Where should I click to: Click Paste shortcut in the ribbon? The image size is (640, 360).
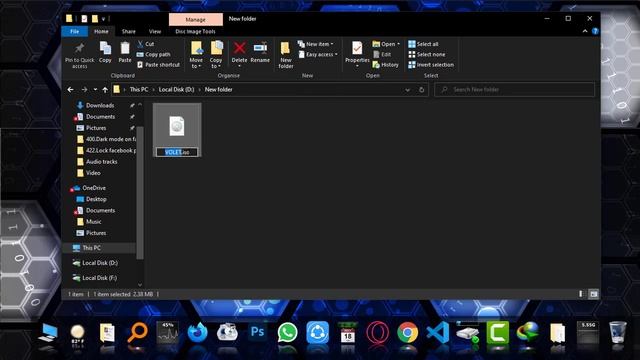coord(158,64)
